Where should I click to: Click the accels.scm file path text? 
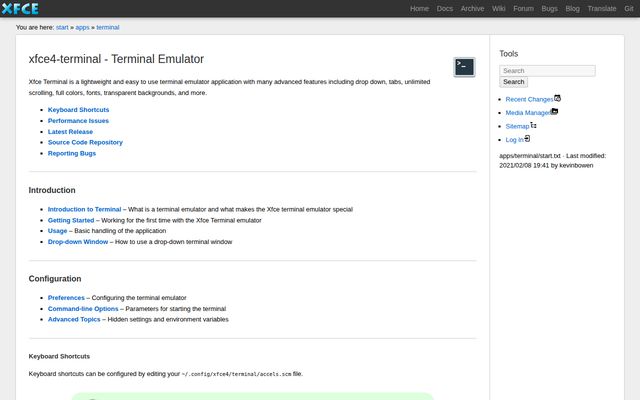[x=236, y=374]
